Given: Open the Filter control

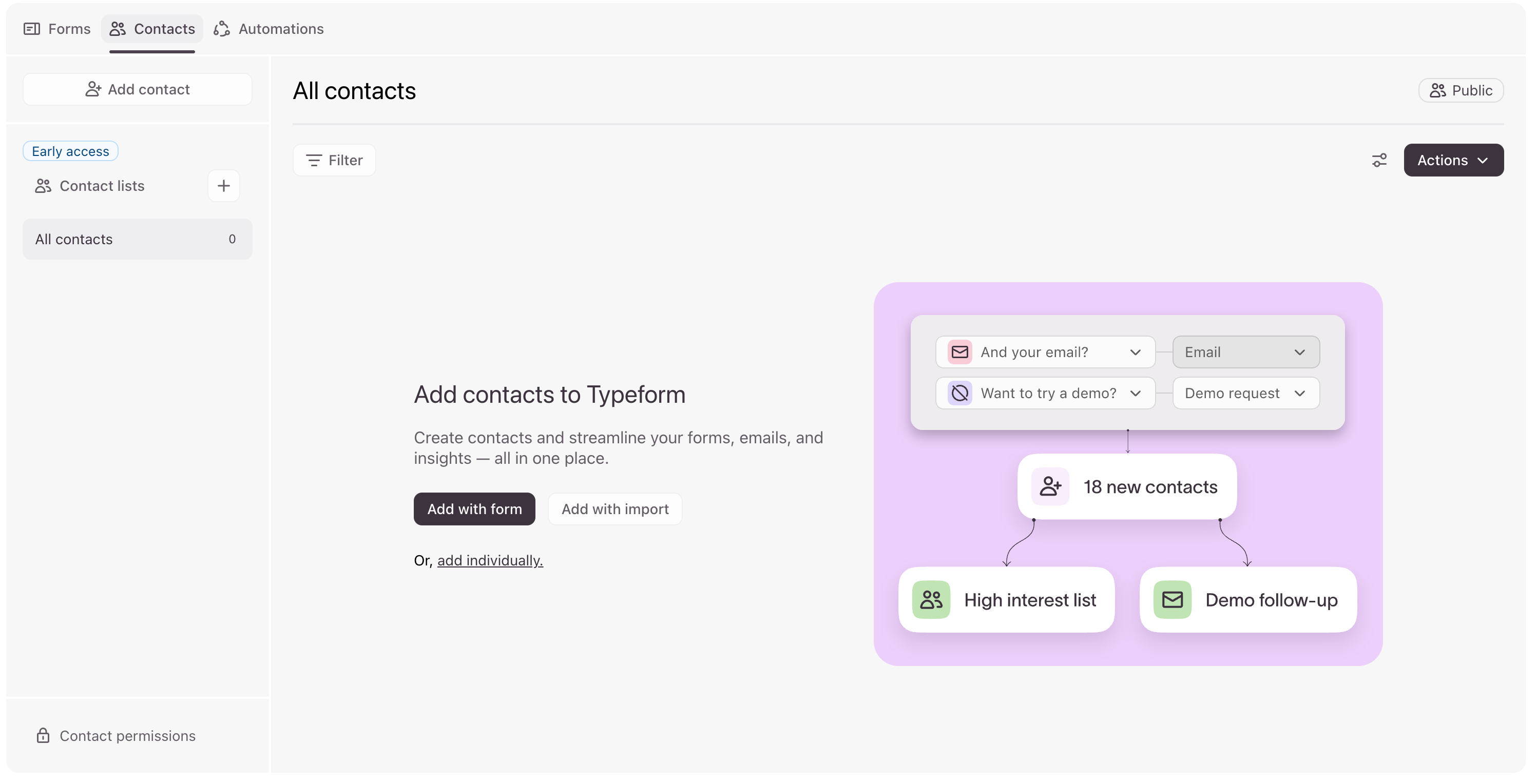Looking at the screenshot, I should click(x=334, y=160).
